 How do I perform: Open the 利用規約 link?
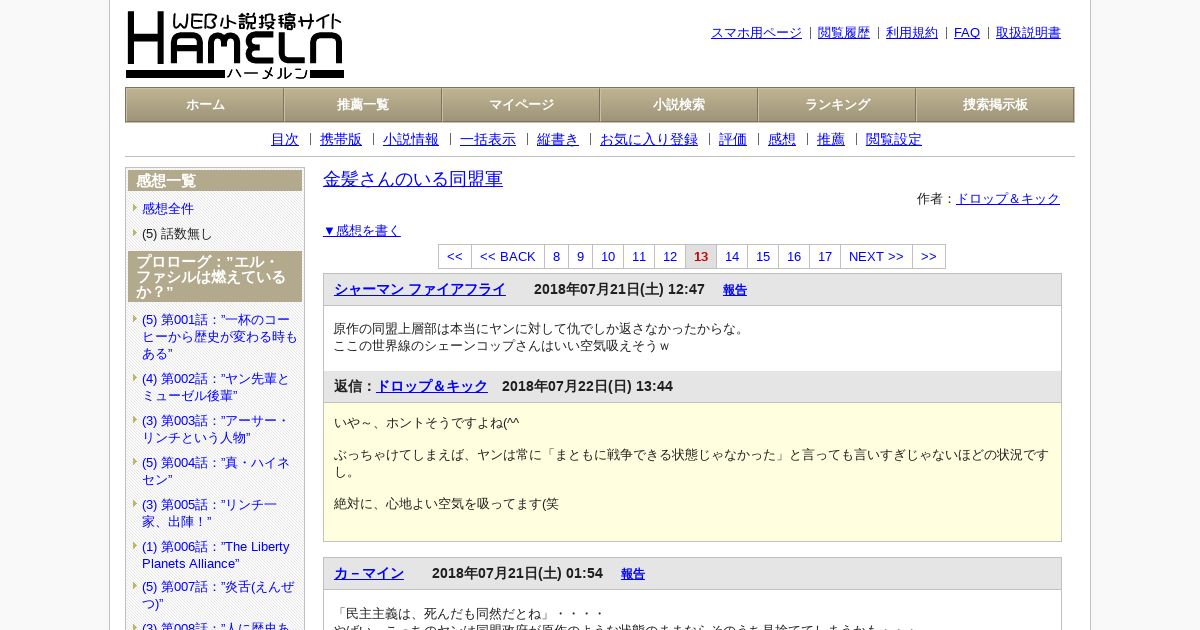(912, 33)
